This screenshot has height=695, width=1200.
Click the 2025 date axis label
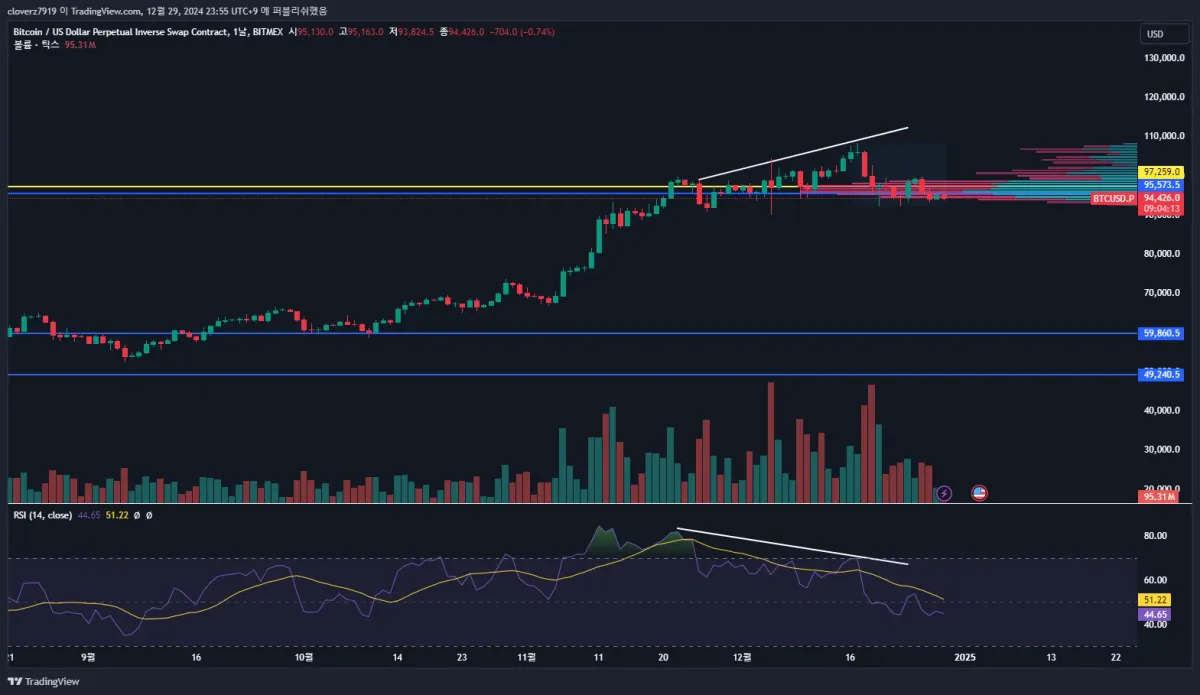click(964, 658)
